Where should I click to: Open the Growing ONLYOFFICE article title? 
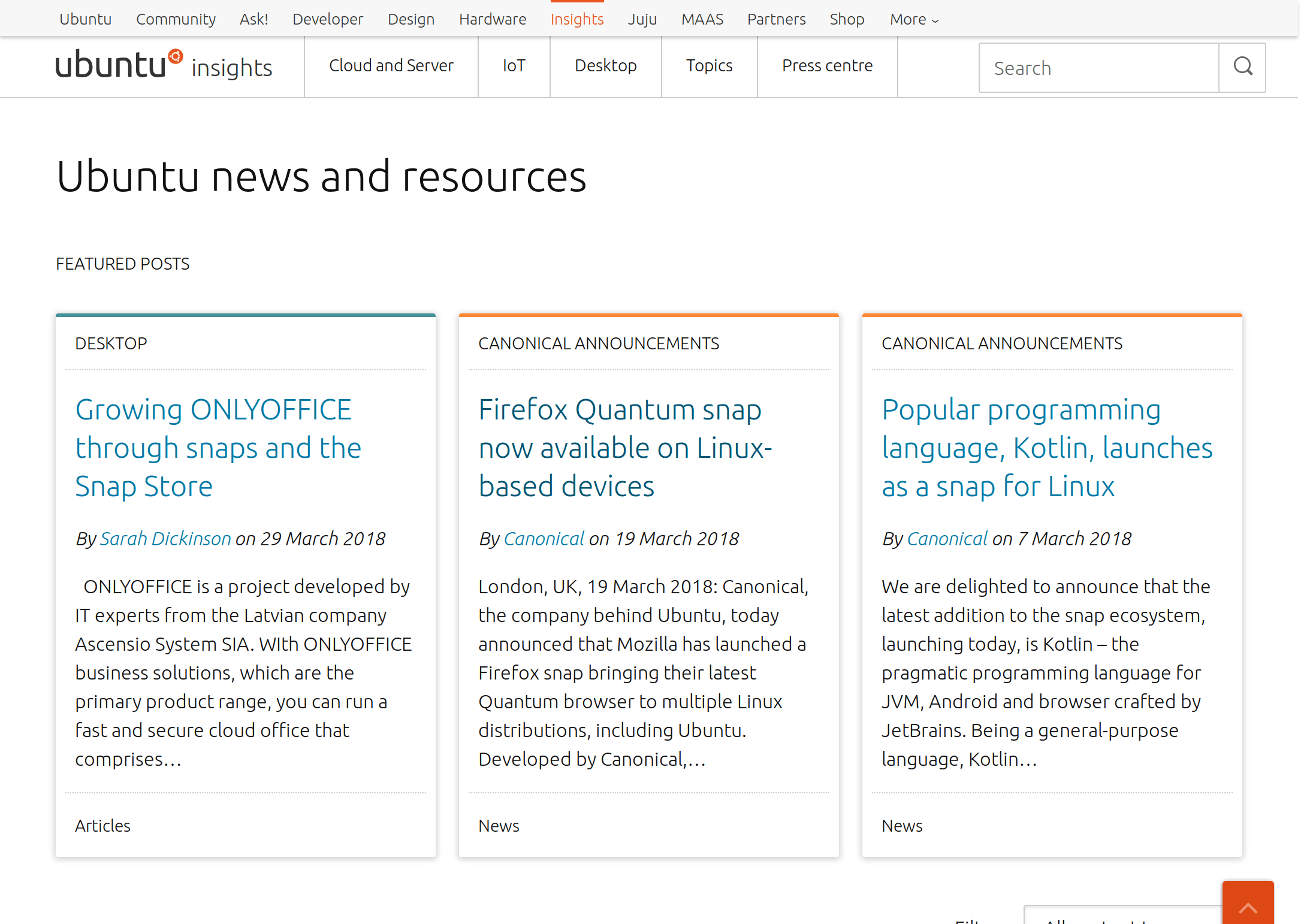click(218, 448)
